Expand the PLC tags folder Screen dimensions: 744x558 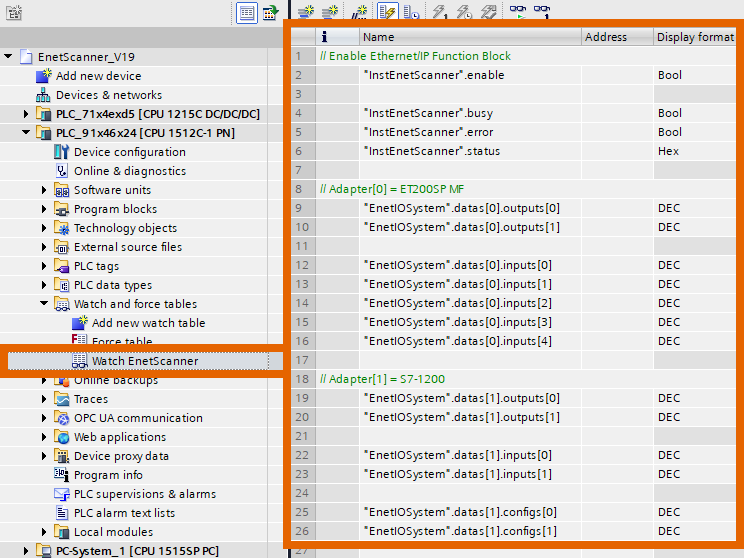point(44,266)
